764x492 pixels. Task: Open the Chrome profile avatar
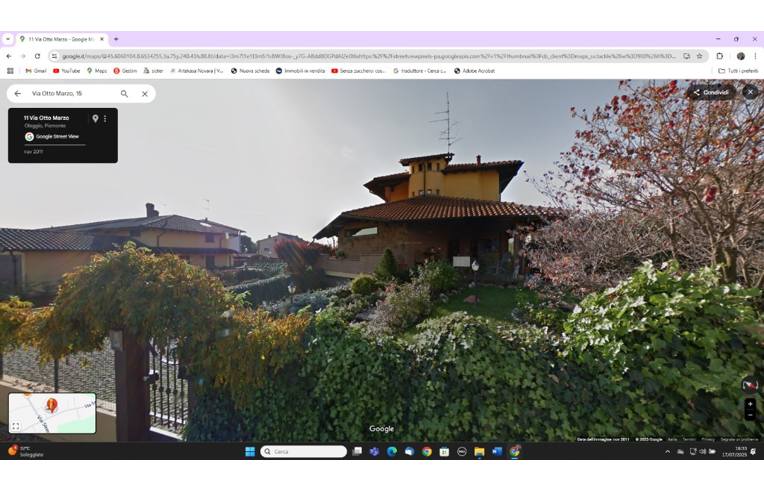[x=741, y=56]
